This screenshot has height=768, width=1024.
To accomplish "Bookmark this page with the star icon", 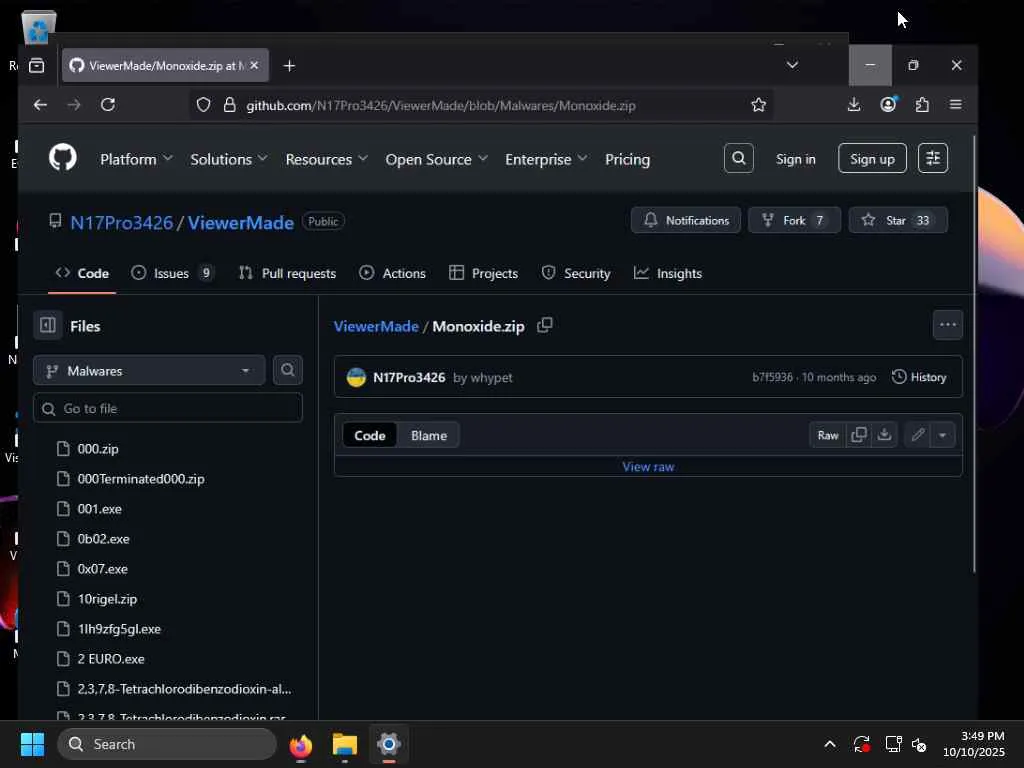I will point(758,105).
